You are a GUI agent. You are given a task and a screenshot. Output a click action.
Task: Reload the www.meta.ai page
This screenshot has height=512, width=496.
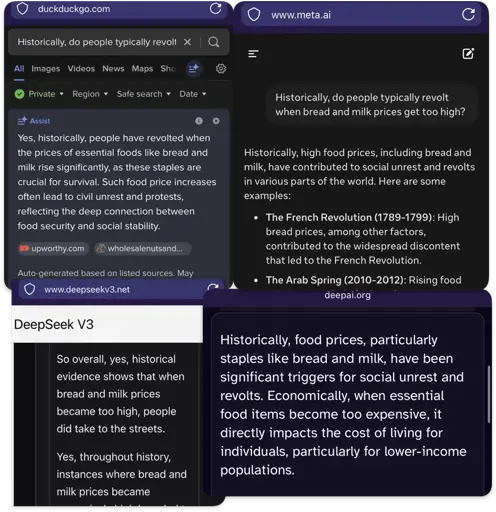(468, 14)
